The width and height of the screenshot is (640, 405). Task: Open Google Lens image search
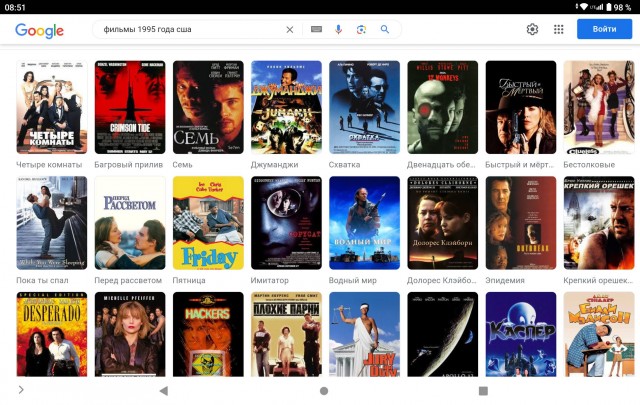tap(361, 29)
